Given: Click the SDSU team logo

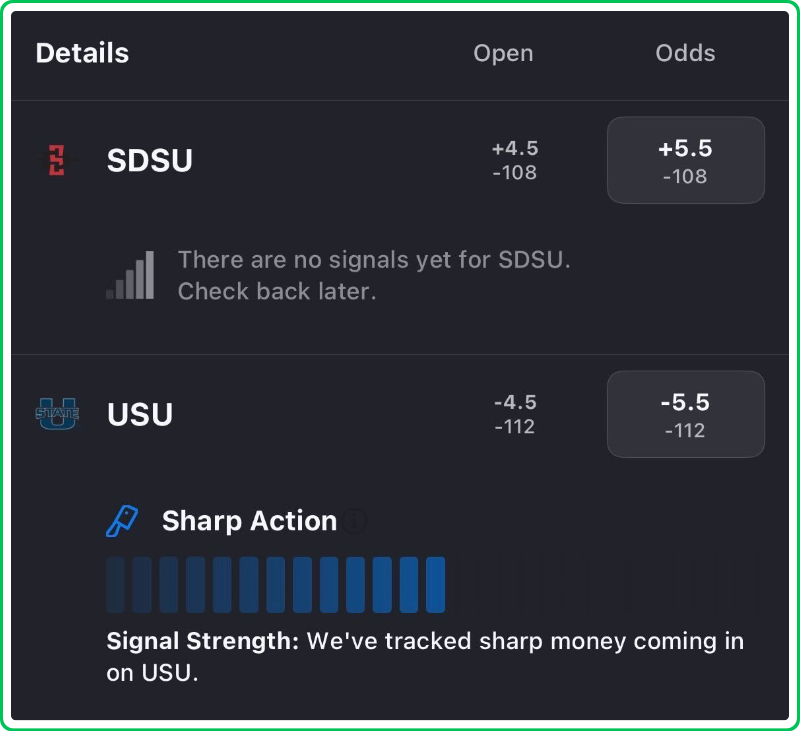Looking at the screenshot, I should tap(56, 160).
